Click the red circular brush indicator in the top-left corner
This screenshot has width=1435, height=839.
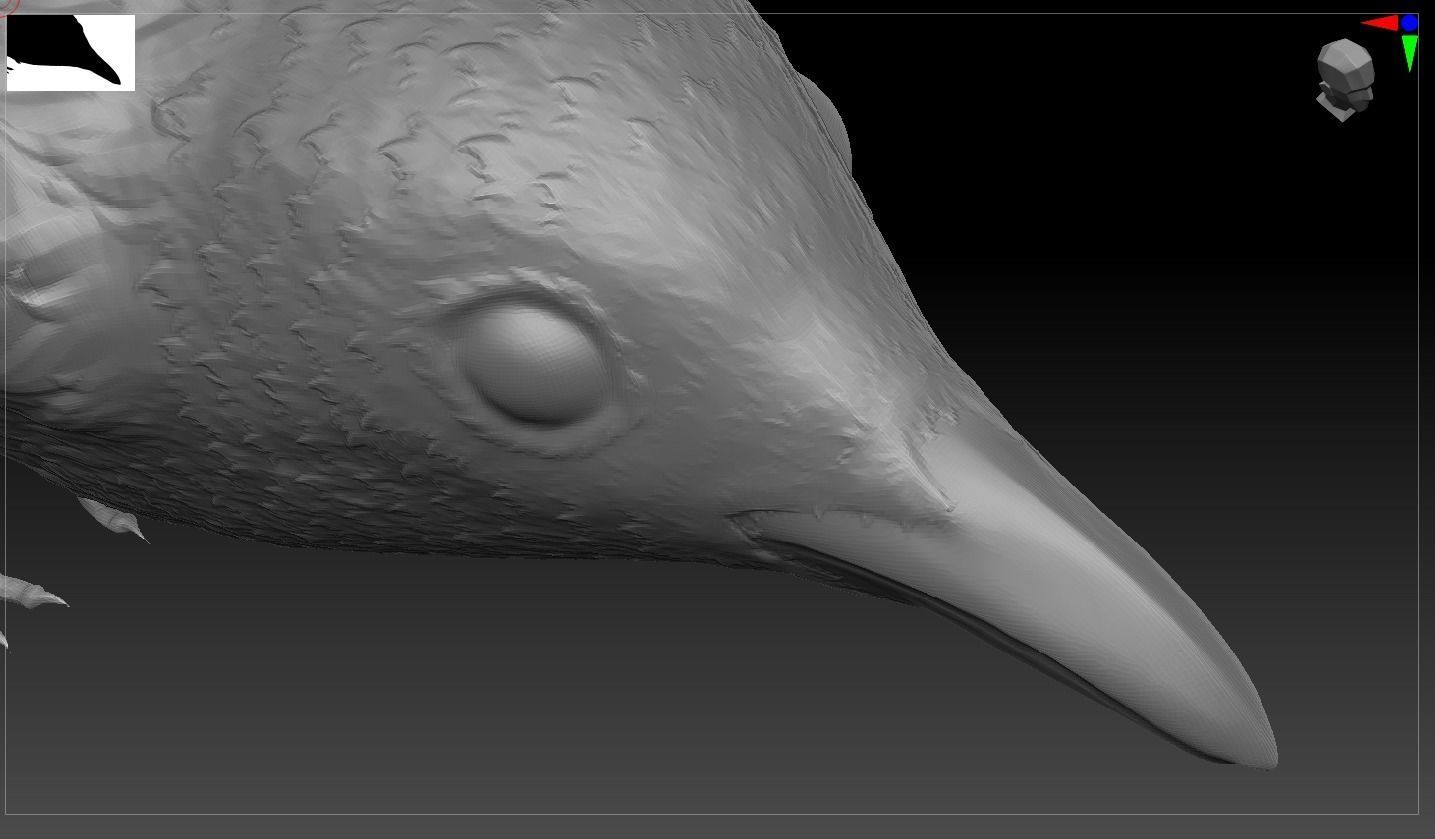pos(9,9)
